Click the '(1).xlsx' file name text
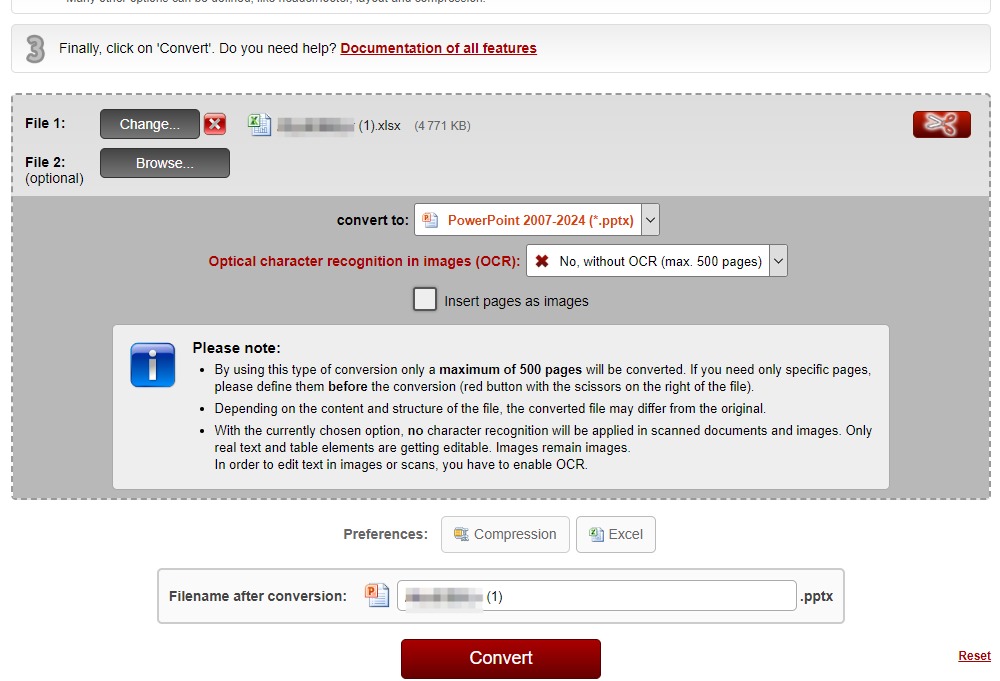The width and height of the screenshot is (1000, 681). pyautogui.click(x=379, y=126)
